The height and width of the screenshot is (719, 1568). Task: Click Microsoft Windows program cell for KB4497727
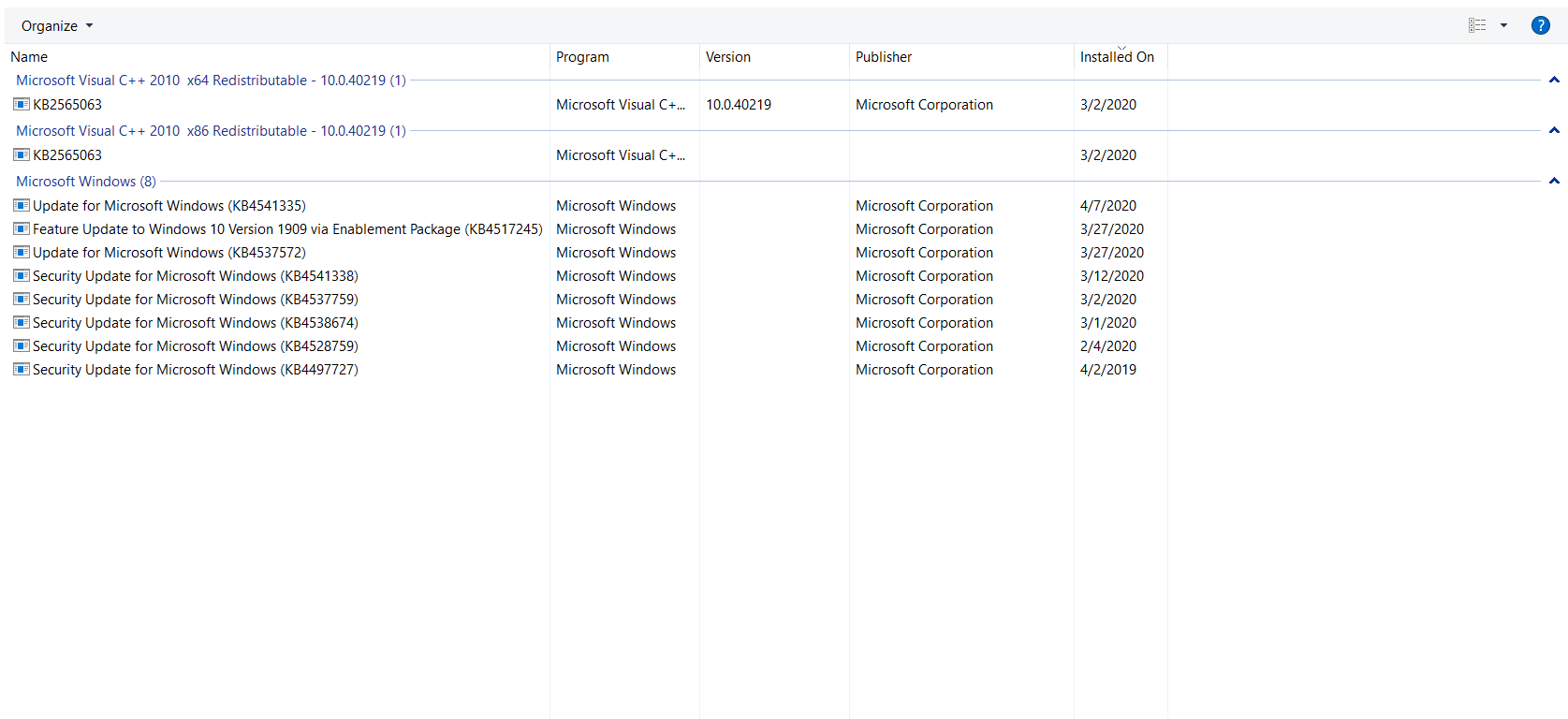[616, 370]
